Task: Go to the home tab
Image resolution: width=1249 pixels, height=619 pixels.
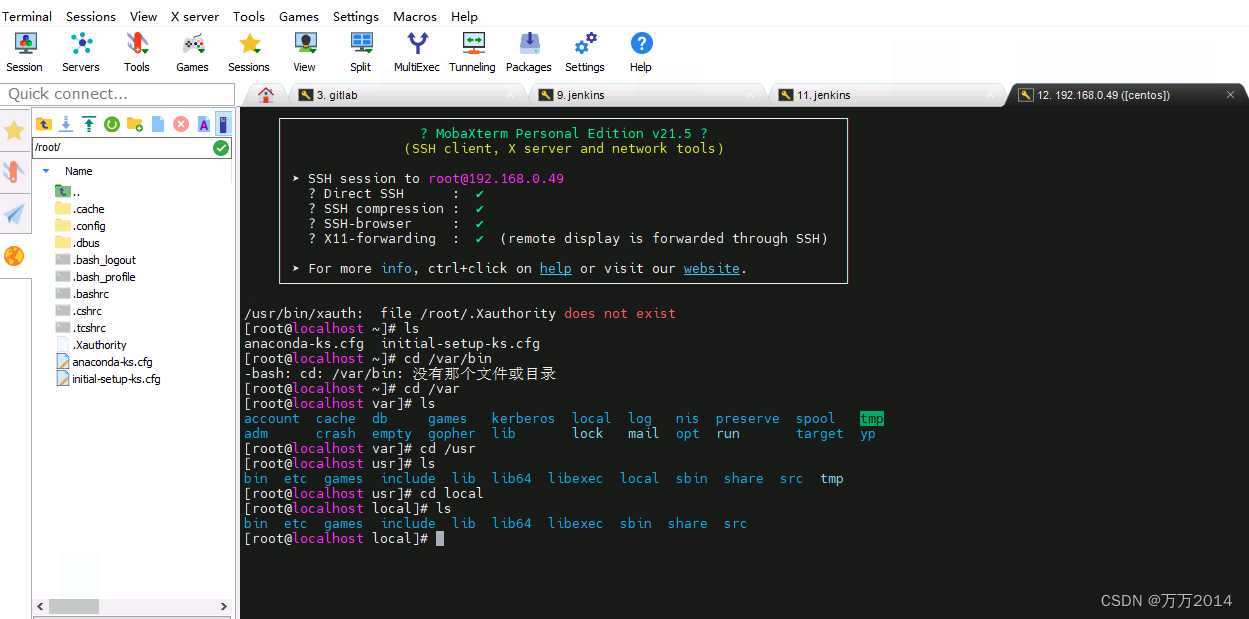Action: point(266,95)
